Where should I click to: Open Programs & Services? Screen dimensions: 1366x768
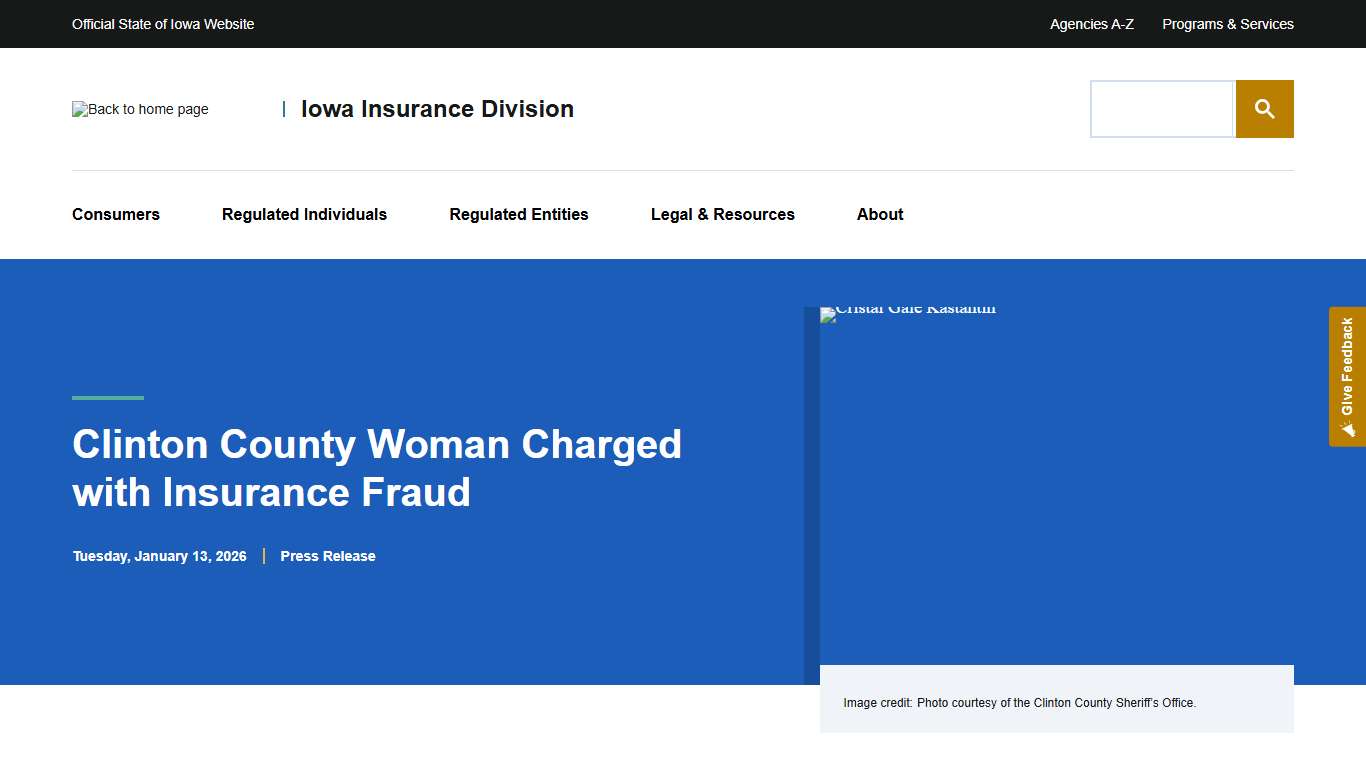(x=1227, y=23)
